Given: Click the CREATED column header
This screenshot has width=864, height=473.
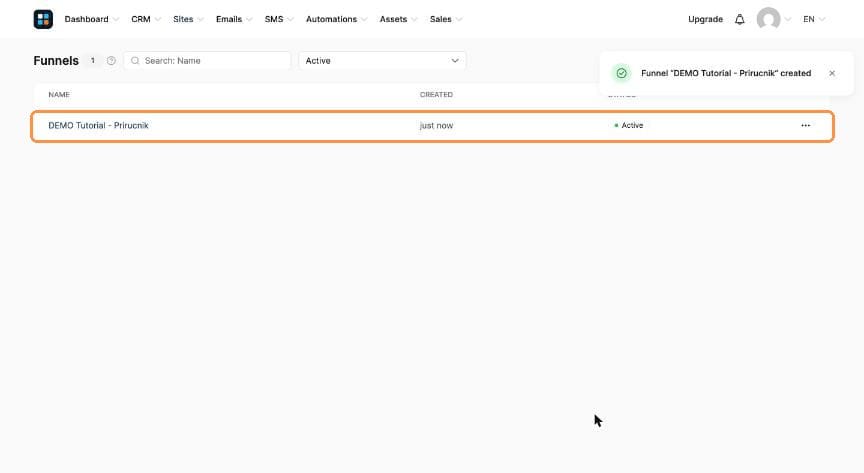Looking at the screenshot, I should pyautogui.click(x=436, y=95).
